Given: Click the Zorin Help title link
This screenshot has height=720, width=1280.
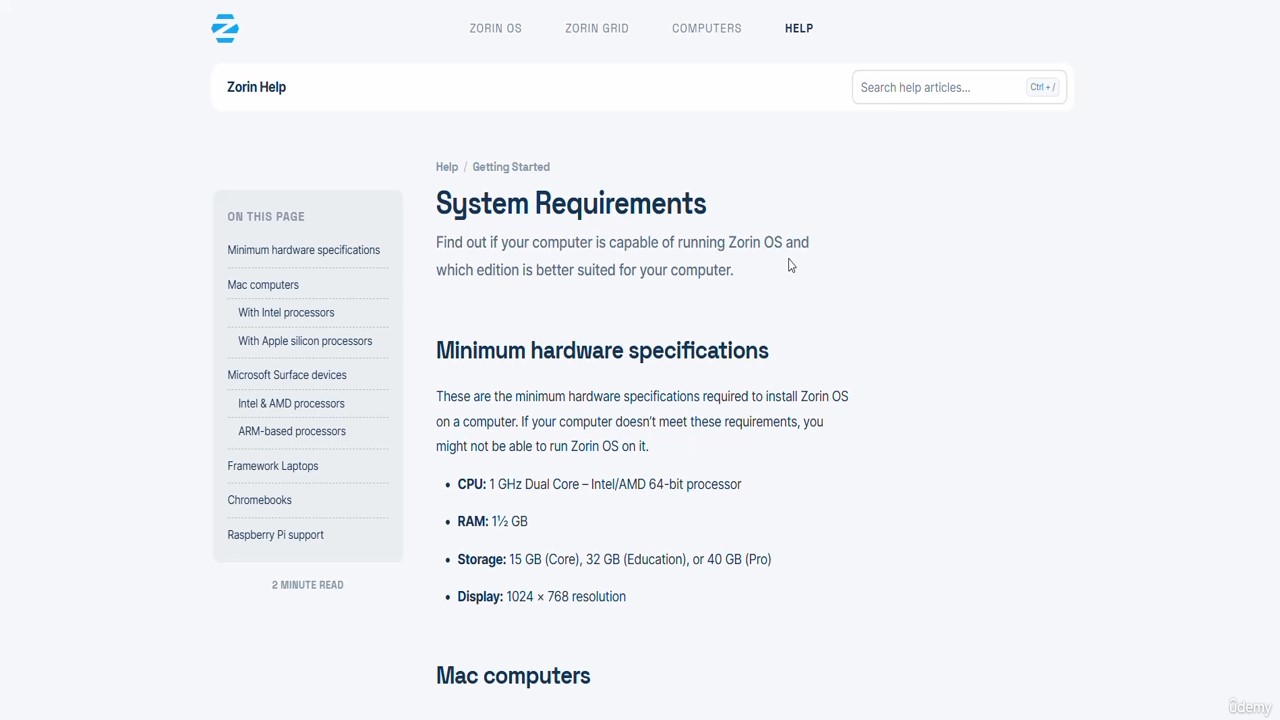Looking at the screenshot, I should 256,87.
